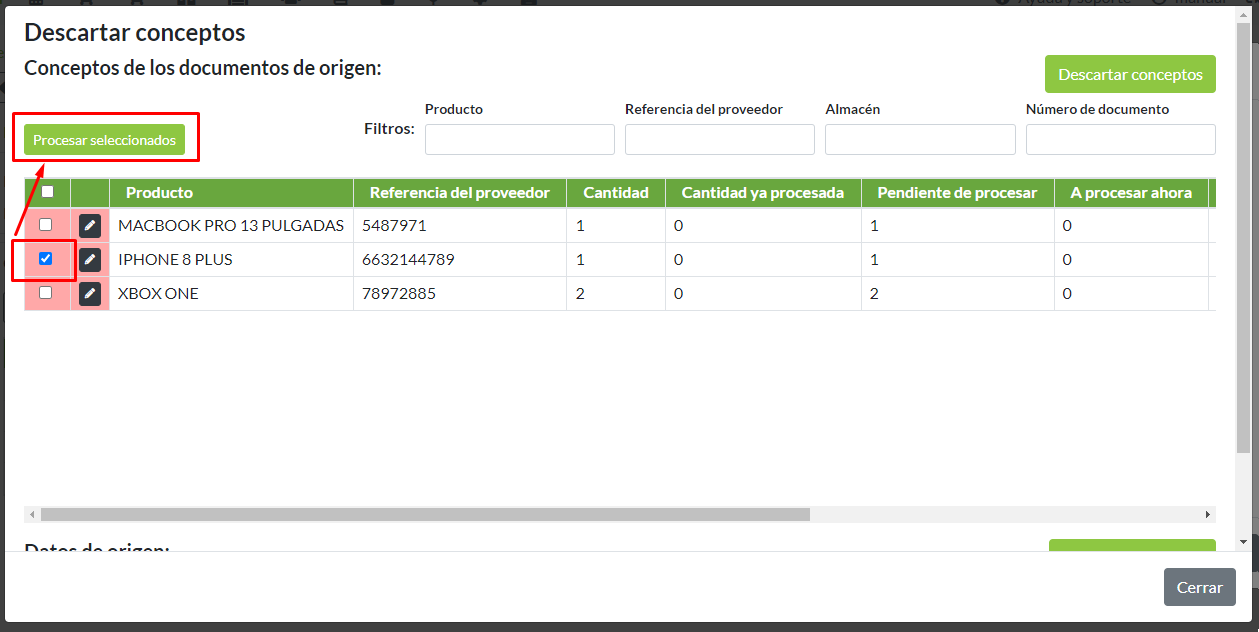The image size is (1259, 632).
Task: Click the vertical scrollbar down arrow
Action: 1243,542
